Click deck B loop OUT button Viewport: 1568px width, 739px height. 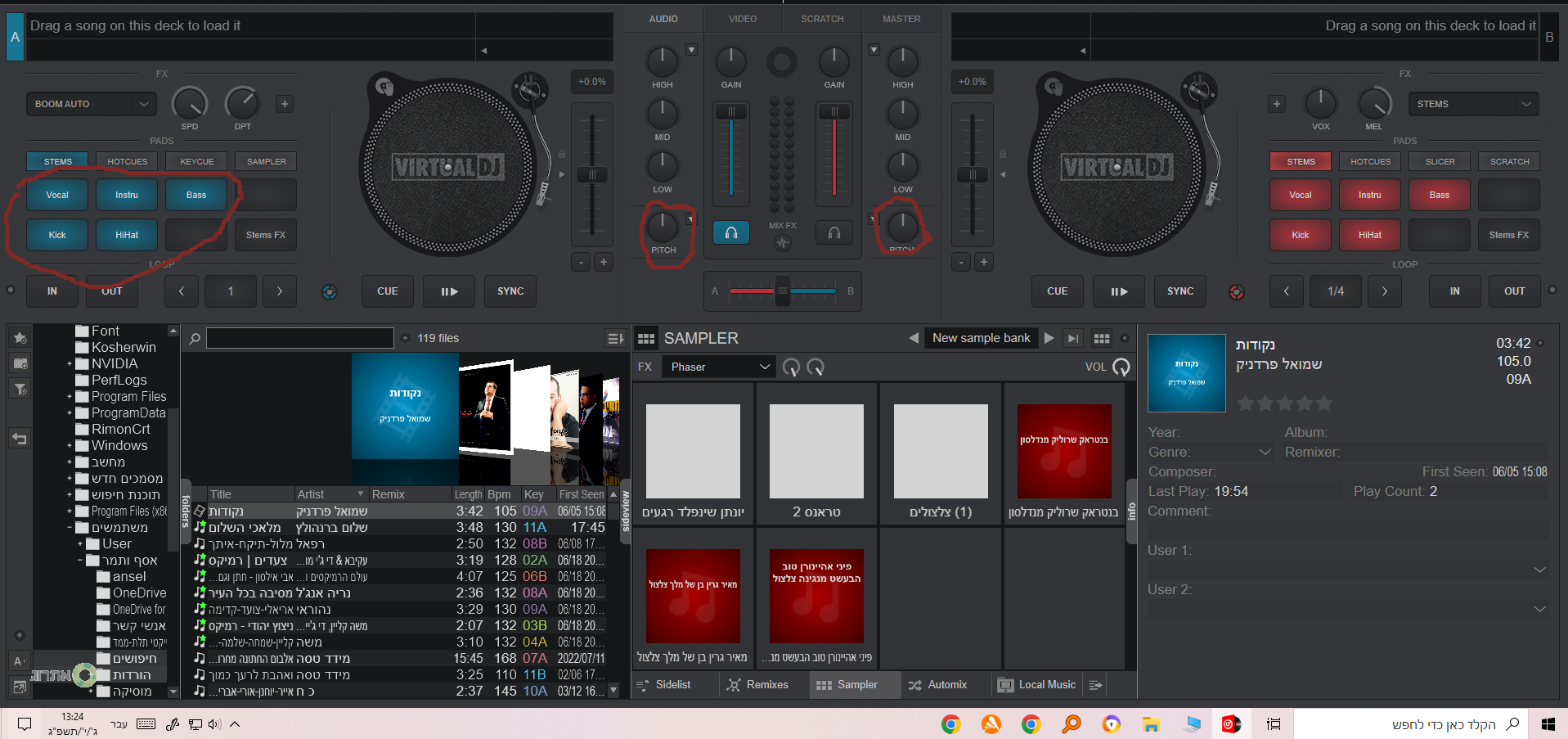tap(1515, 291)
